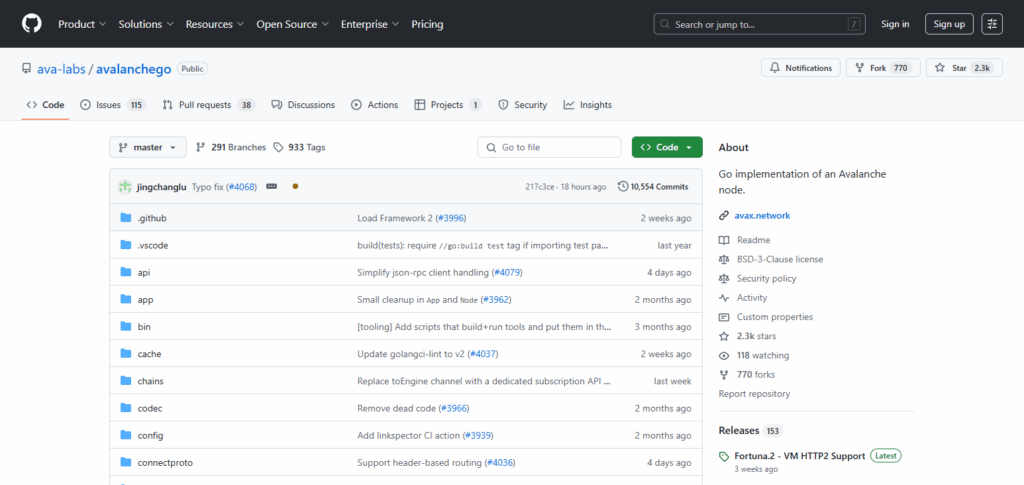Click the Fork icon button
The width and height of the screenshot is (1024, 485).
pyautogui.click(x=859, y=68)
